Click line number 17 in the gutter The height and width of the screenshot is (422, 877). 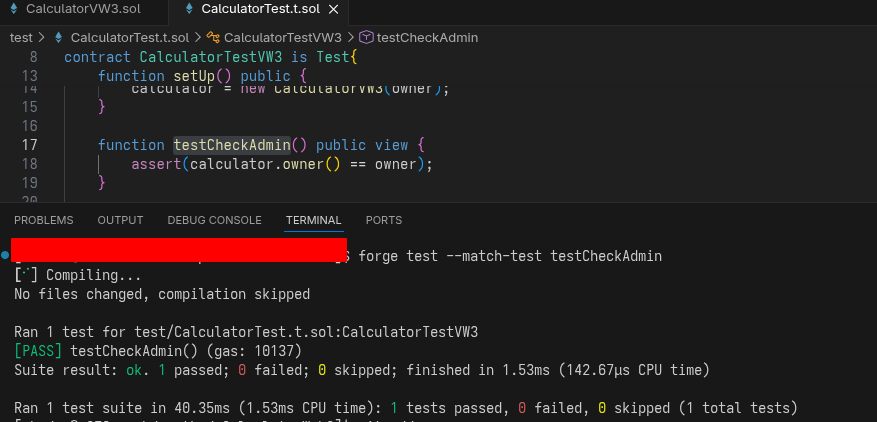pyautogui.click(x=30, y=145)
